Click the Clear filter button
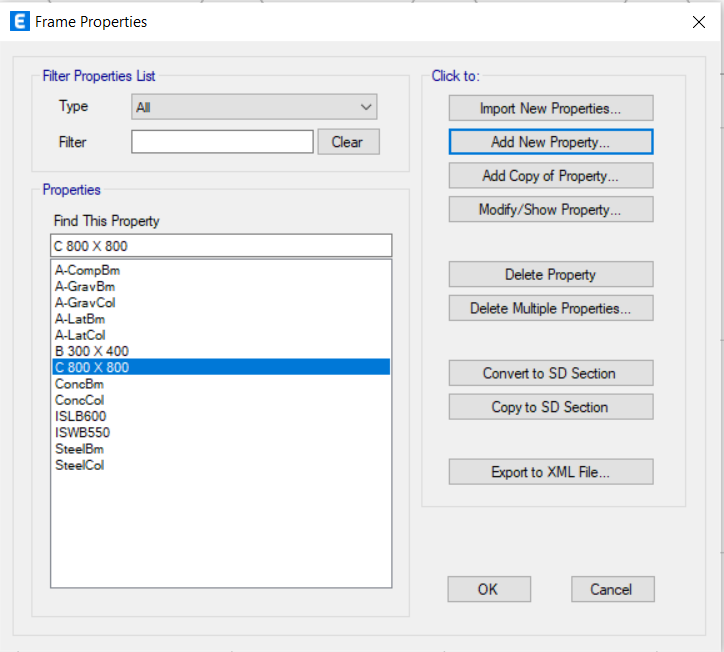724x652 pixels. pos(348,142)
